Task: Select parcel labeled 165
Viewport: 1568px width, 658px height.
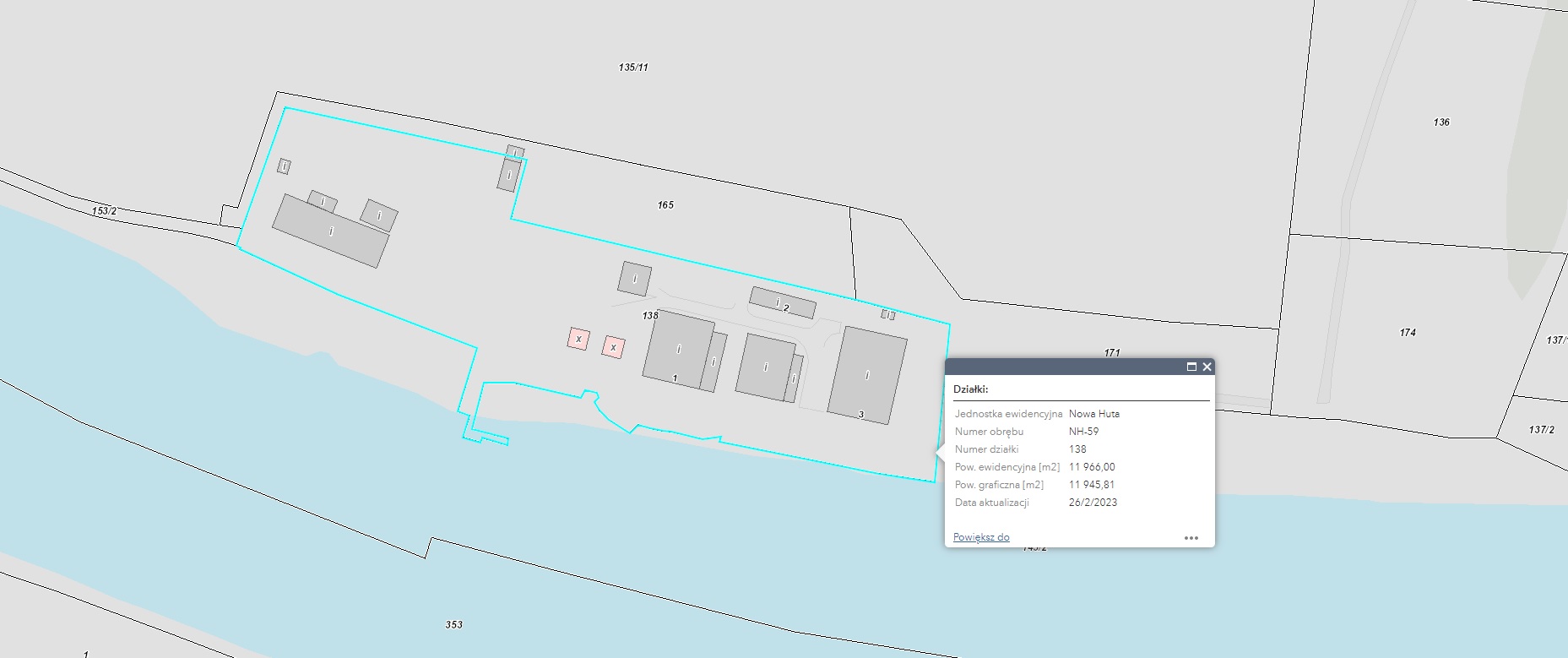Action: [665, 205]
